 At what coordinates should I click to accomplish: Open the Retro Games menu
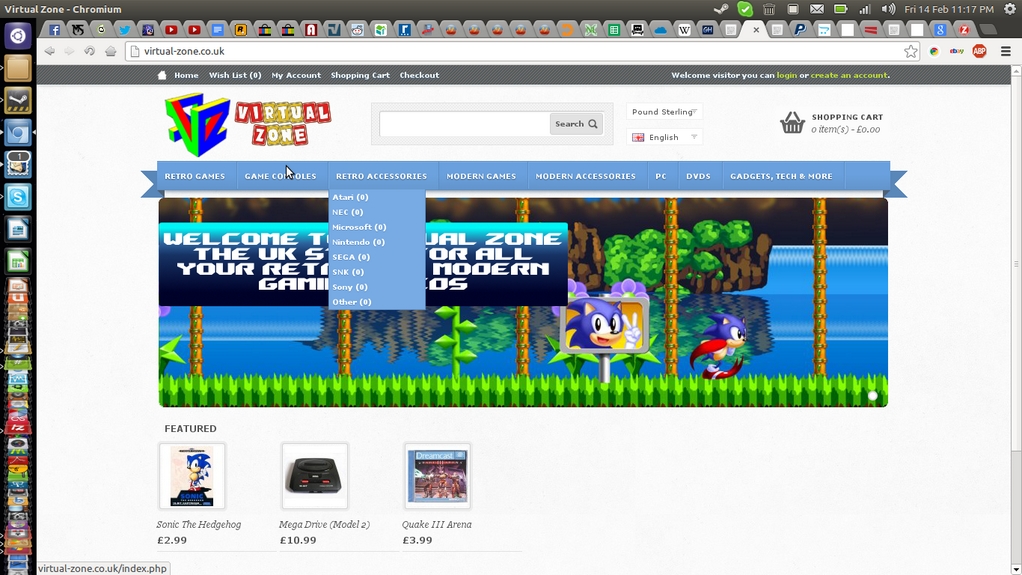point(194,176)
